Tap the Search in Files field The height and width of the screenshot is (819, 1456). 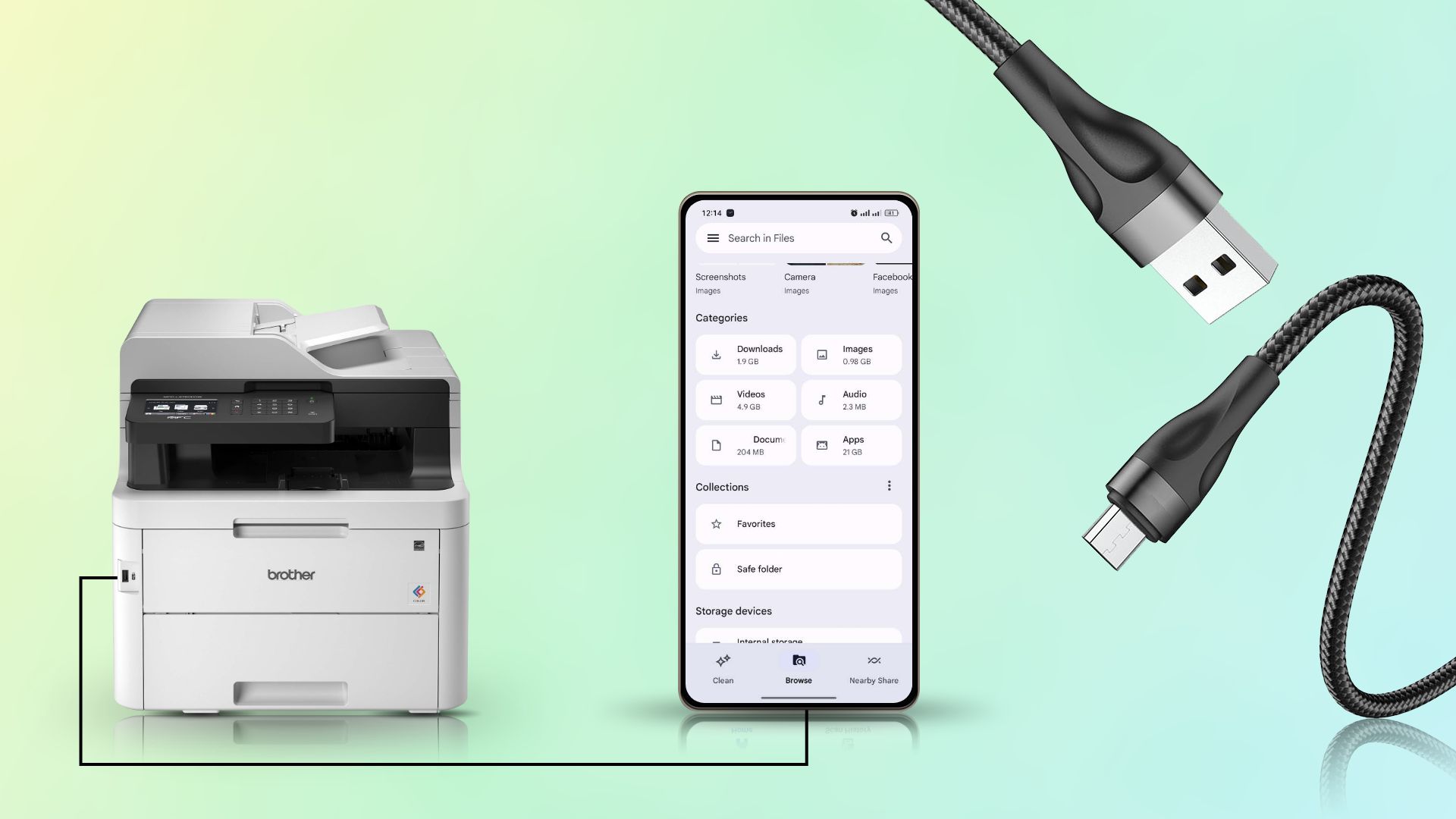click(x=798, y=238)
